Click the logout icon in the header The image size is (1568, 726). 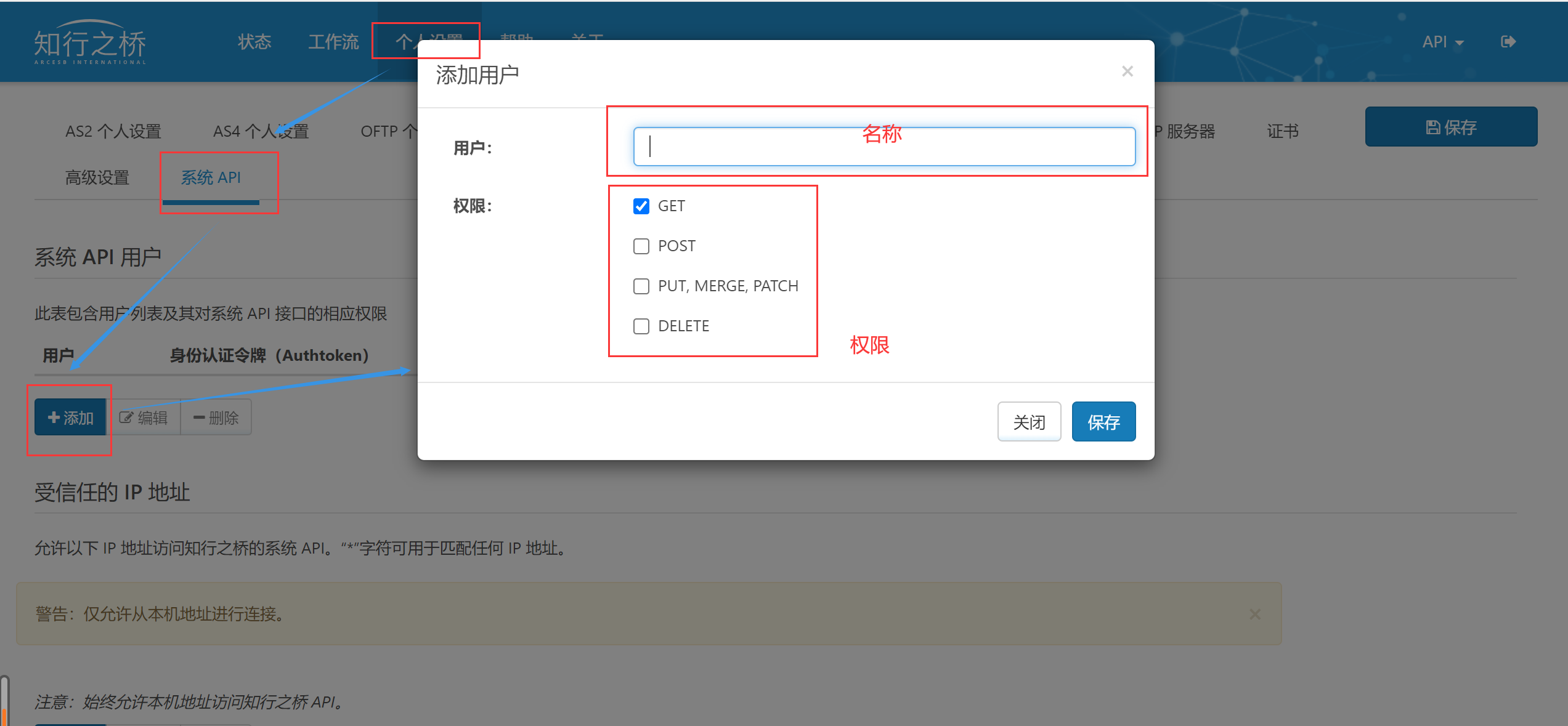[1508, 42]
